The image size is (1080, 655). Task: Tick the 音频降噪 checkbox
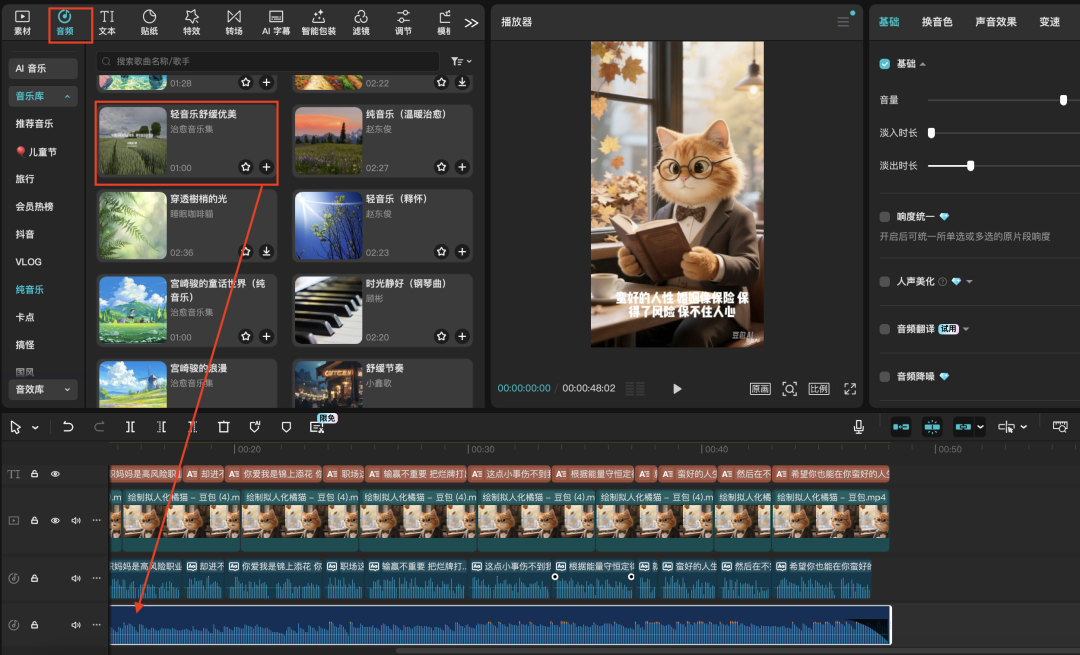point(884,376)
